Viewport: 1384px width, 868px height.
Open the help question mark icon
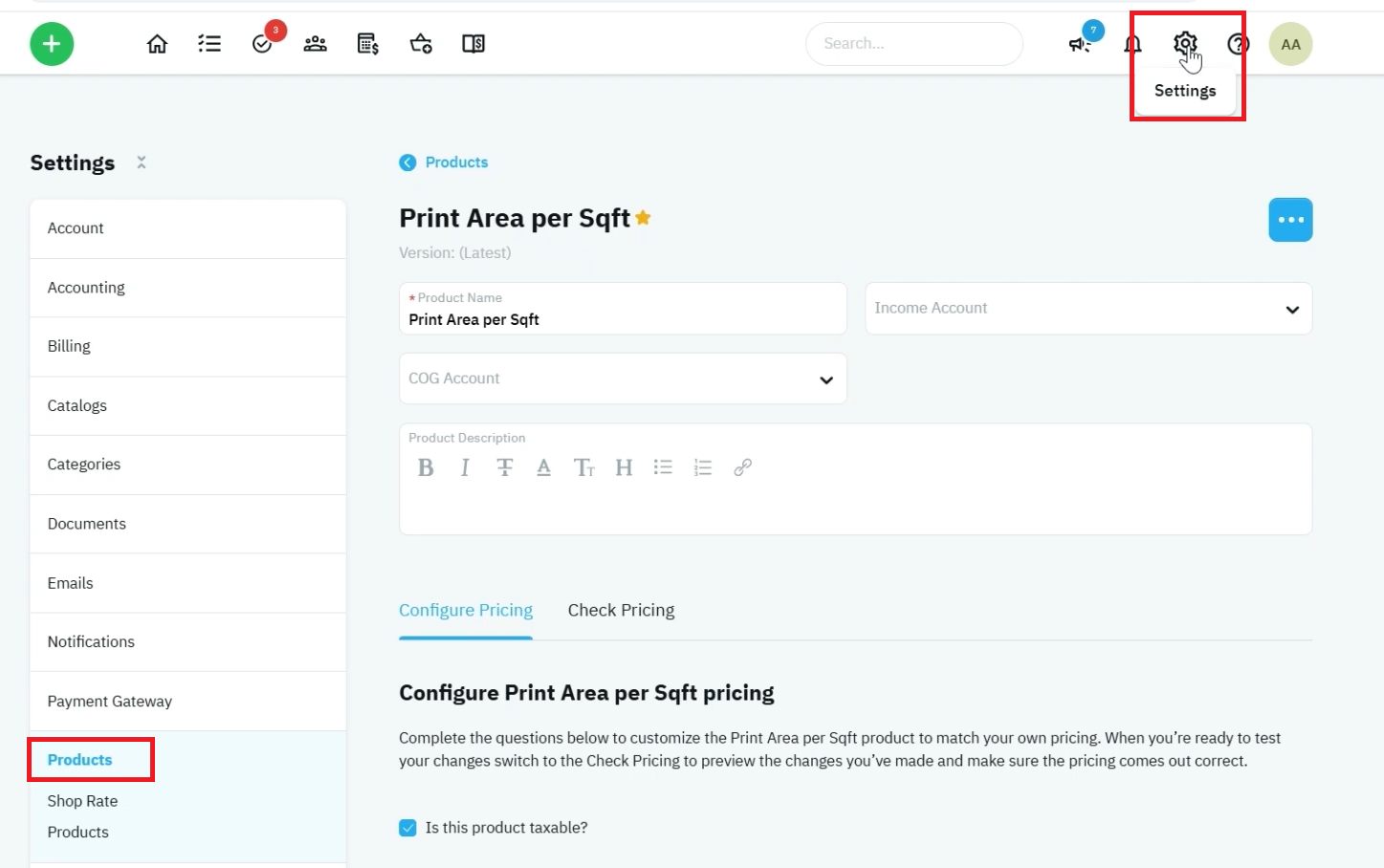coord(1239,44)
